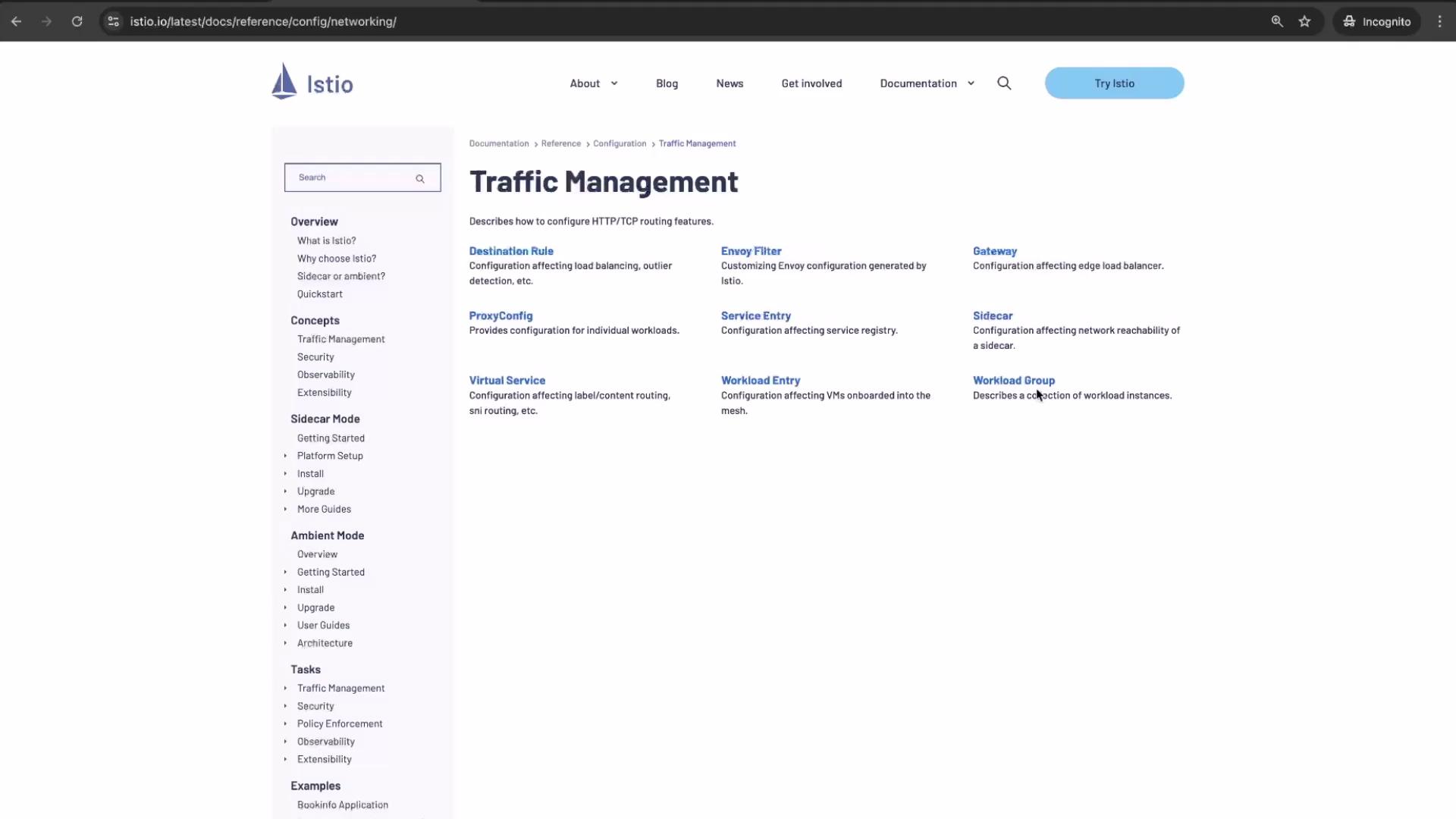Screen dimensions: 1456x819
Task: Open Quickstart in sidebar
Action: [319, 294]
